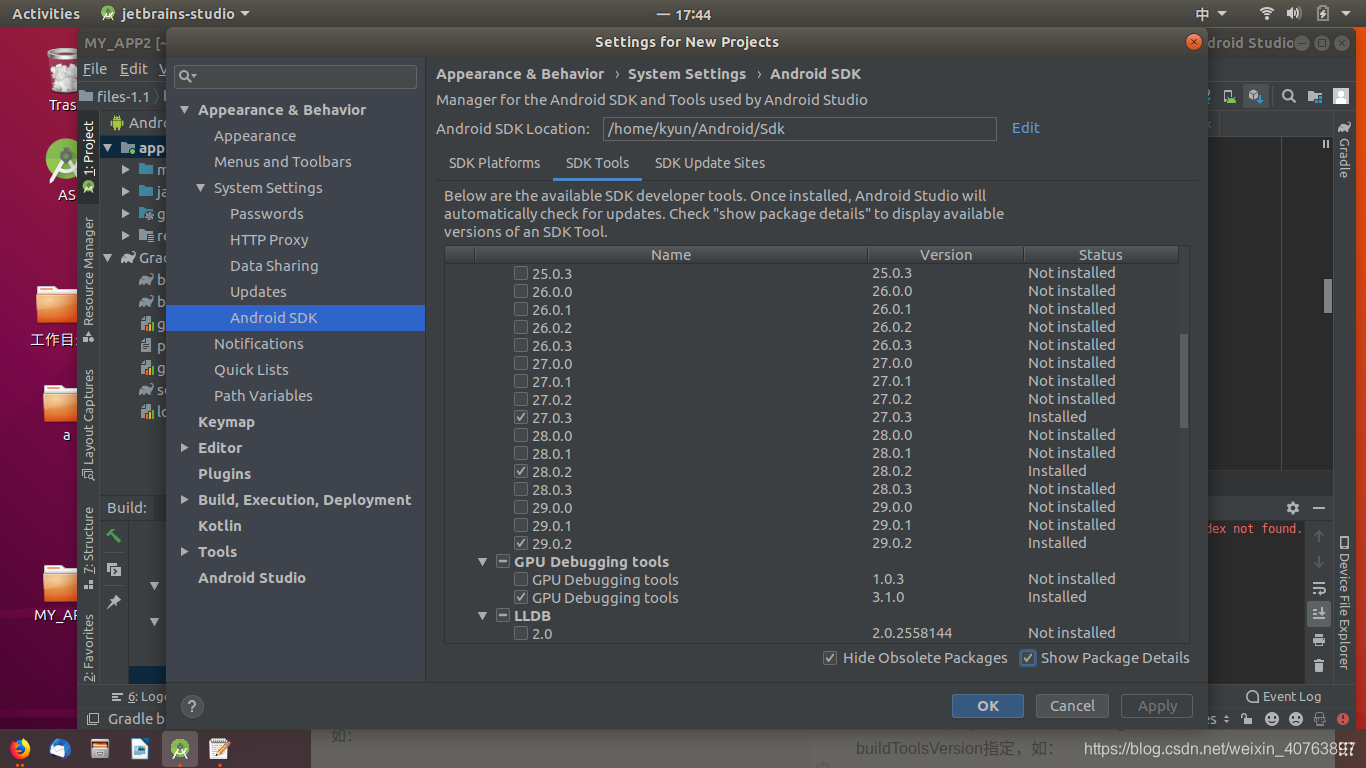Open the Edit menu in Android Studio
1366x768 pixels.
coord(133,69)
